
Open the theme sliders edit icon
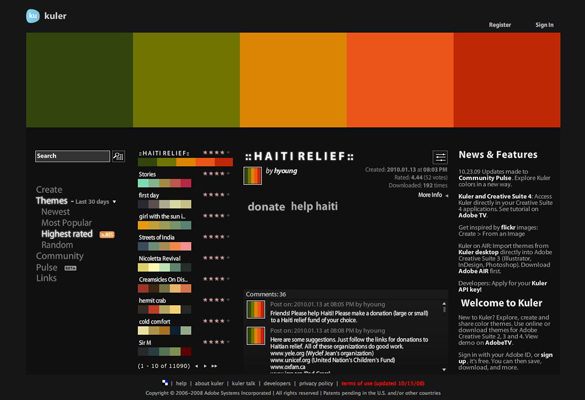click(x=440, y=157)
